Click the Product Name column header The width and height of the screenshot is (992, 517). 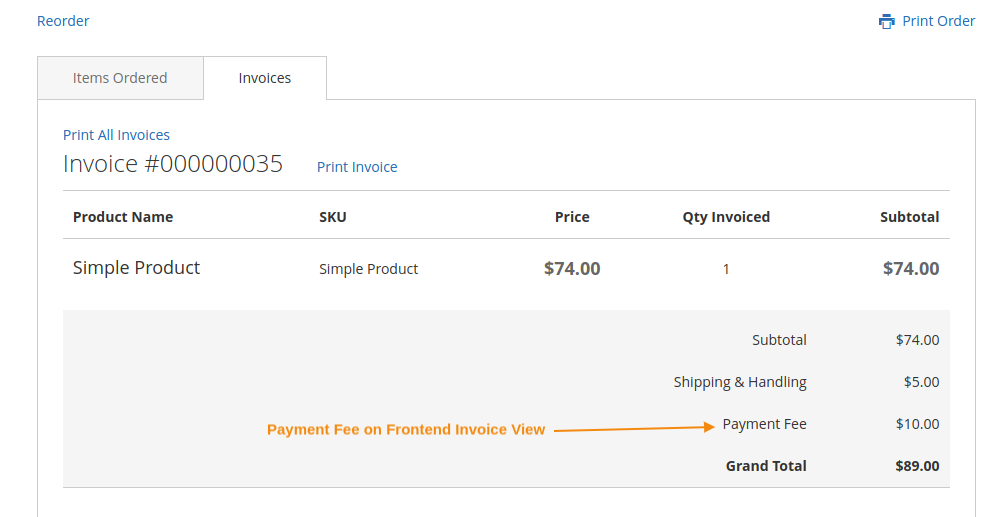(123, 217)
